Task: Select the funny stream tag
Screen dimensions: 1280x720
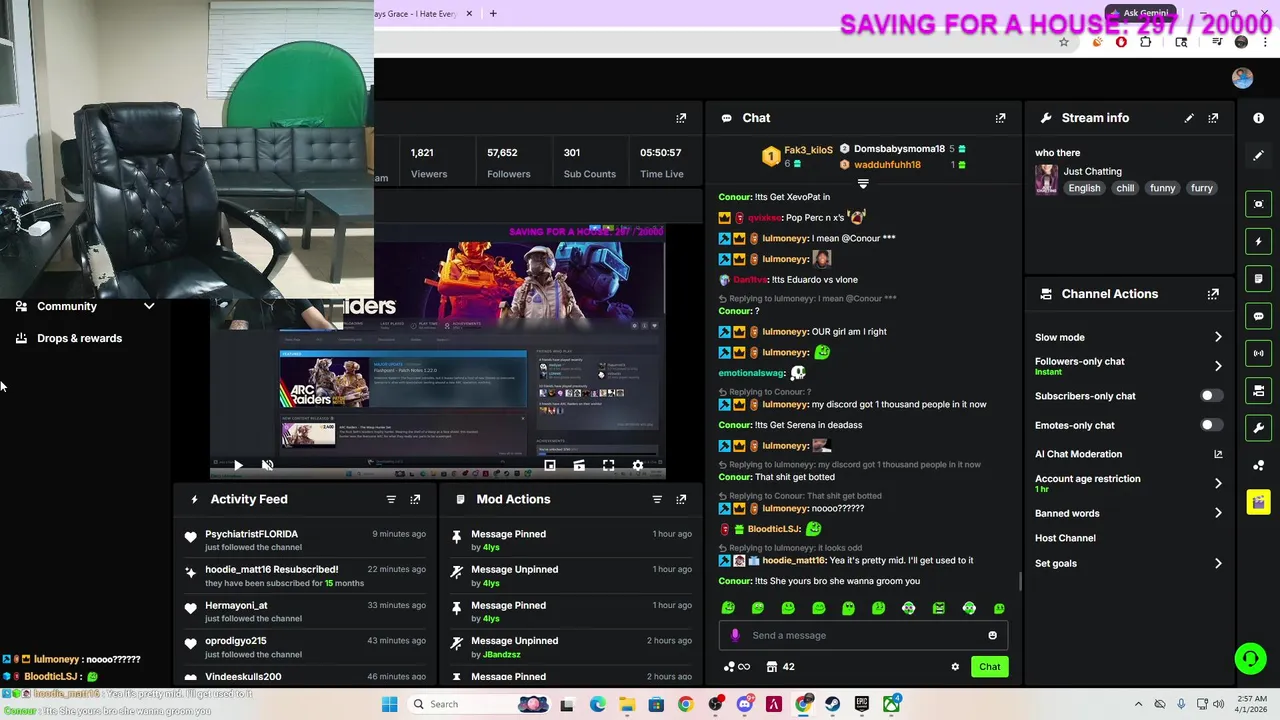Action: (1163, 188)
